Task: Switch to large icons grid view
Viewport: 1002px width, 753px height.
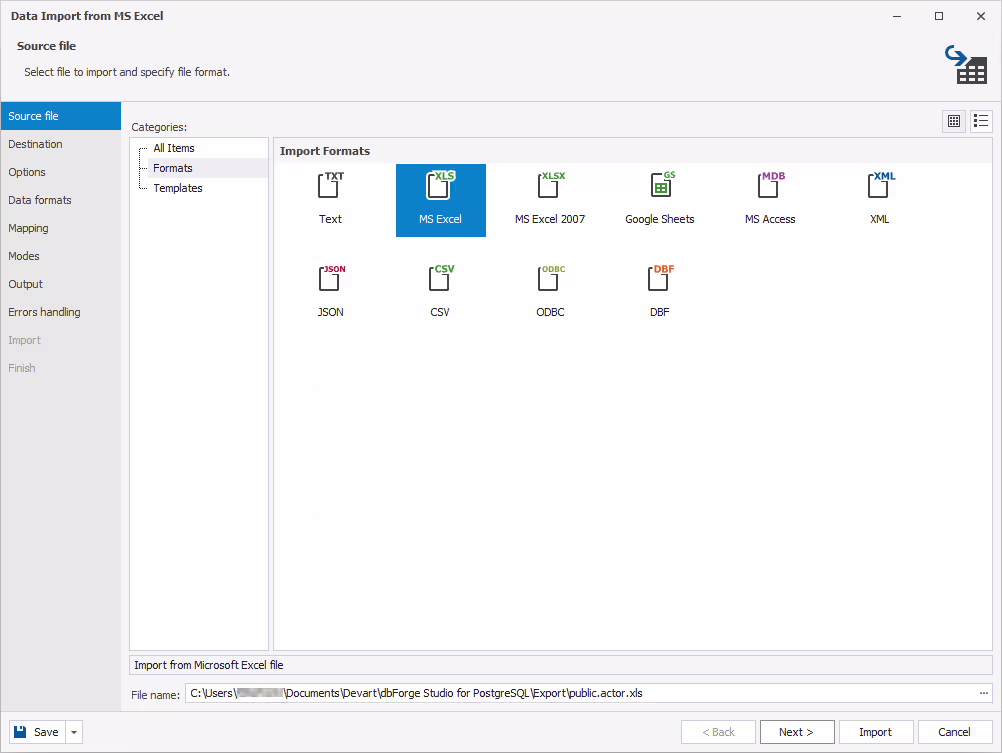Action: [x=954, y=121]
